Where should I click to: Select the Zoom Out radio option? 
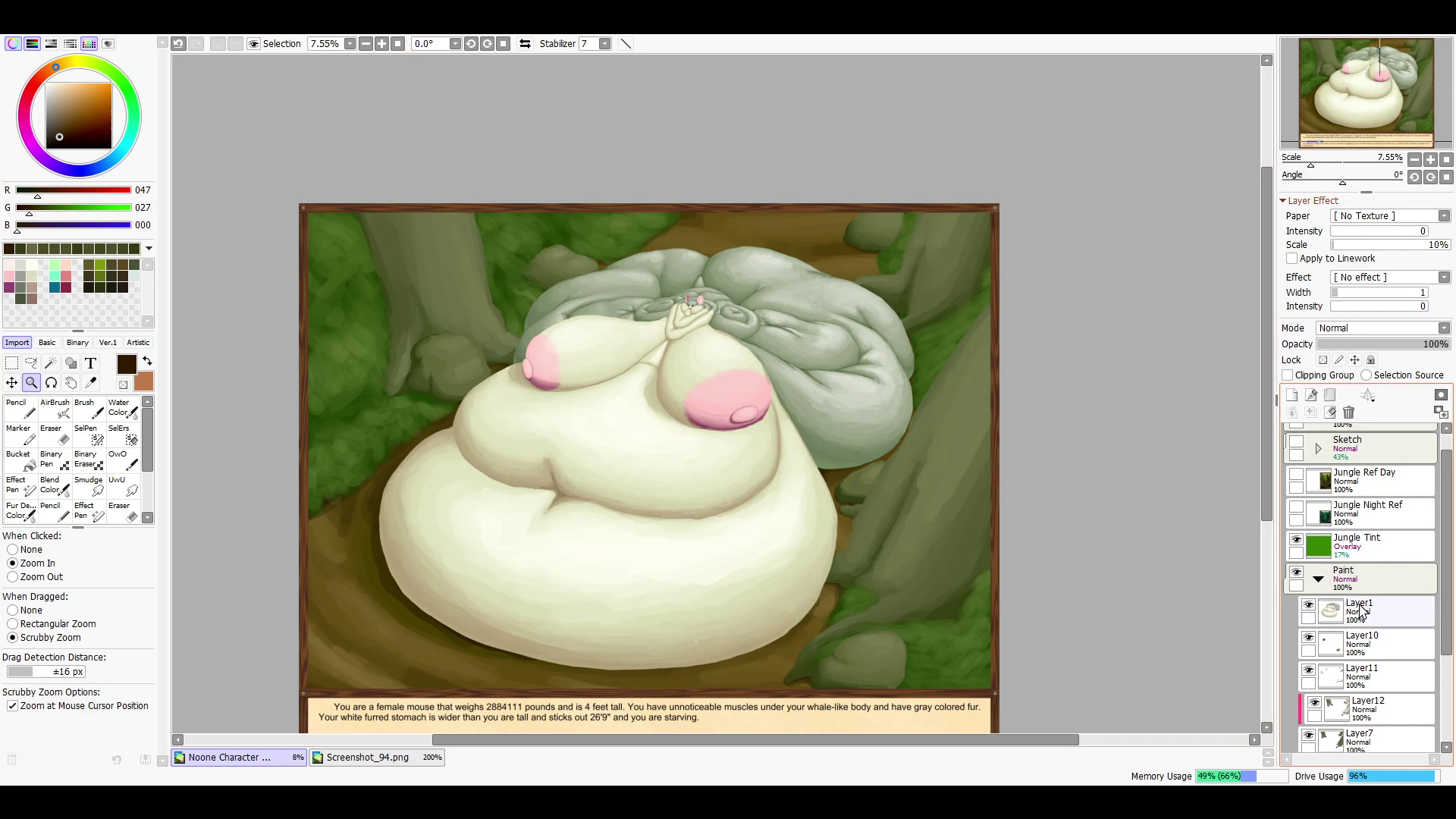(13, 577)
